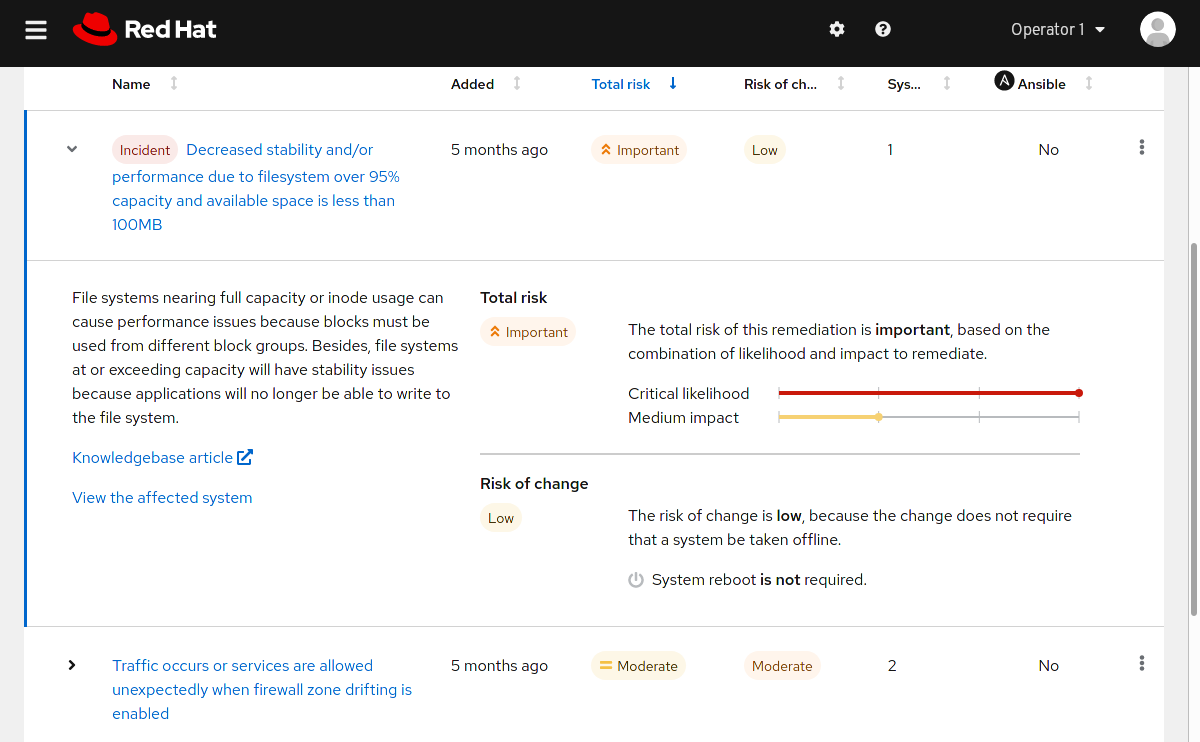Sort by Risk of change column
The image size is (1200, 742).
(780, 84)
